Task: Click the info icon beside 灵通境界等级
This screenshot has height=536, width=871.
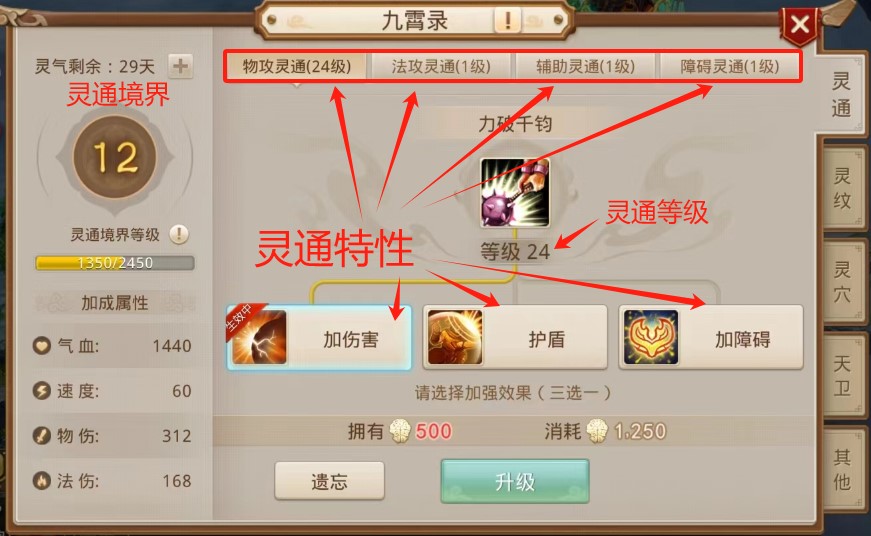Action: coord(179,234)
